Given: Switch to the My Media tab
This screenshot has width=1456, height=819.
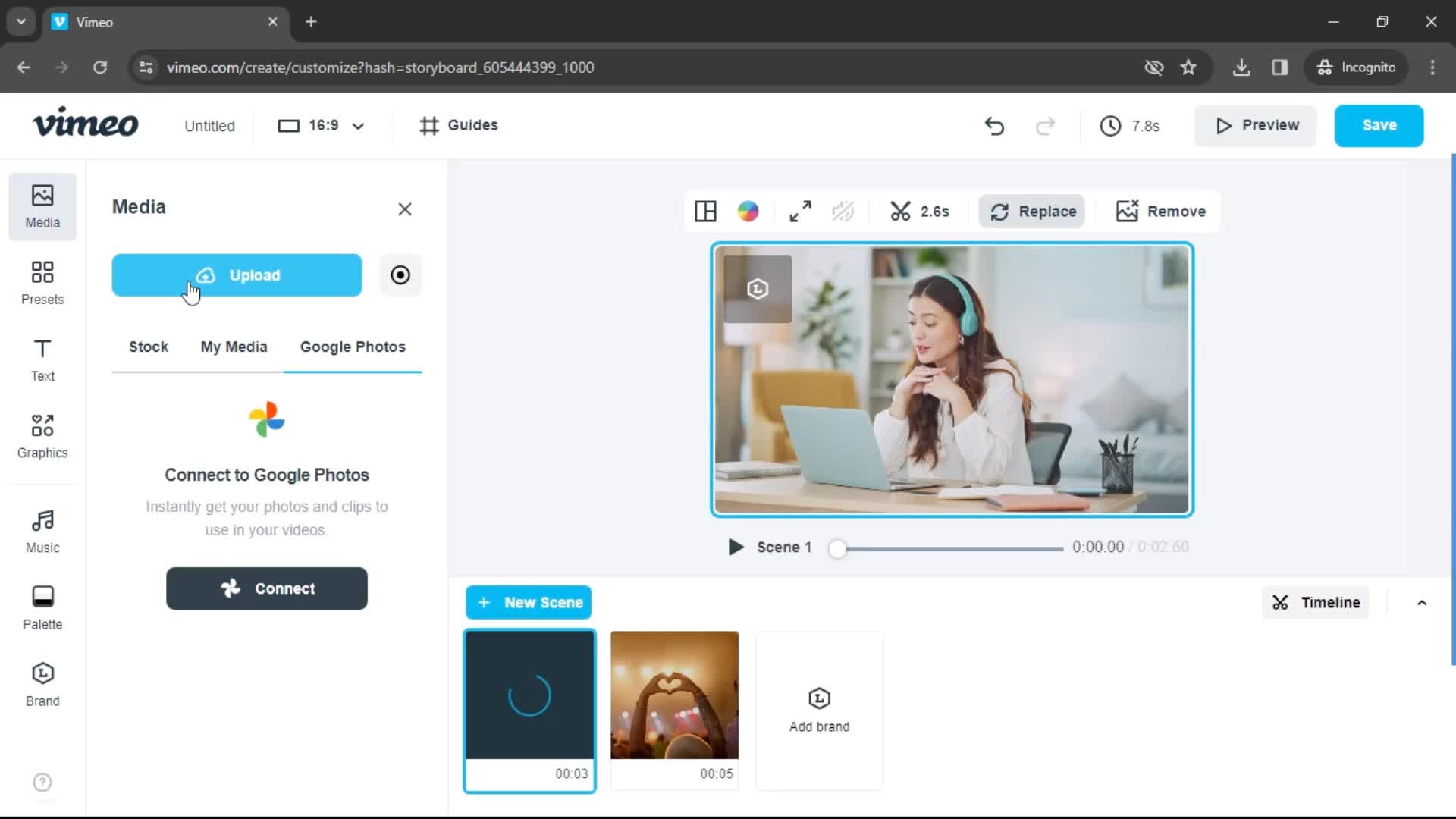Looking at the screenshot, I should coord(234,346).
